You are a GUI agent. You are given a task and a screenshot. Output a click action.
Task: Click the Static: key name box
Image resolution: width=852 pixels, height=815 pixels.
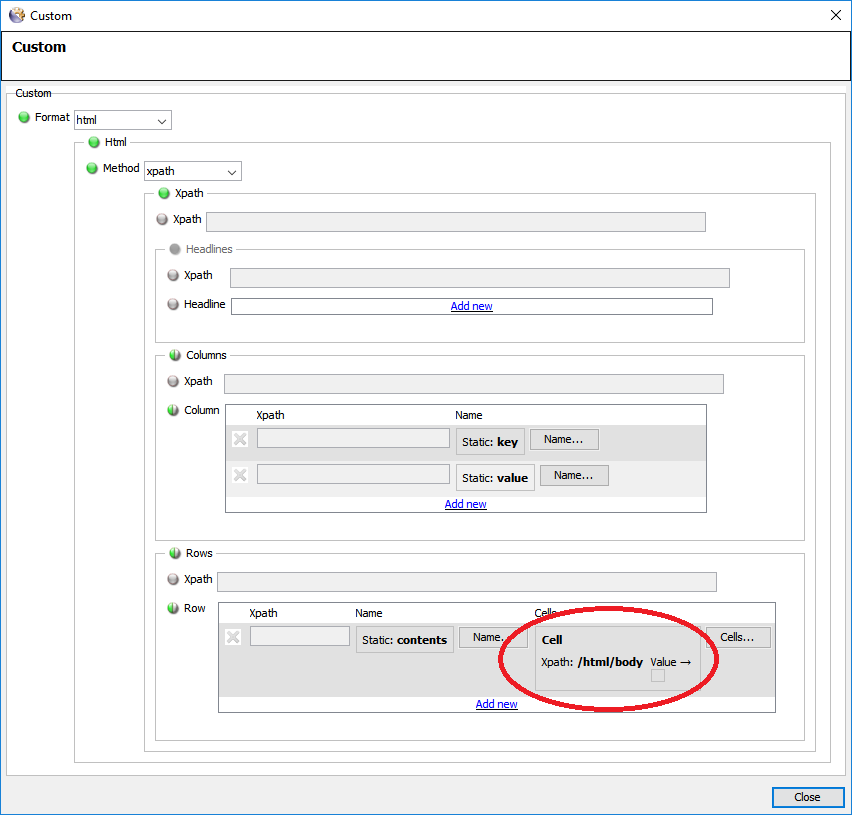[490, 442]
